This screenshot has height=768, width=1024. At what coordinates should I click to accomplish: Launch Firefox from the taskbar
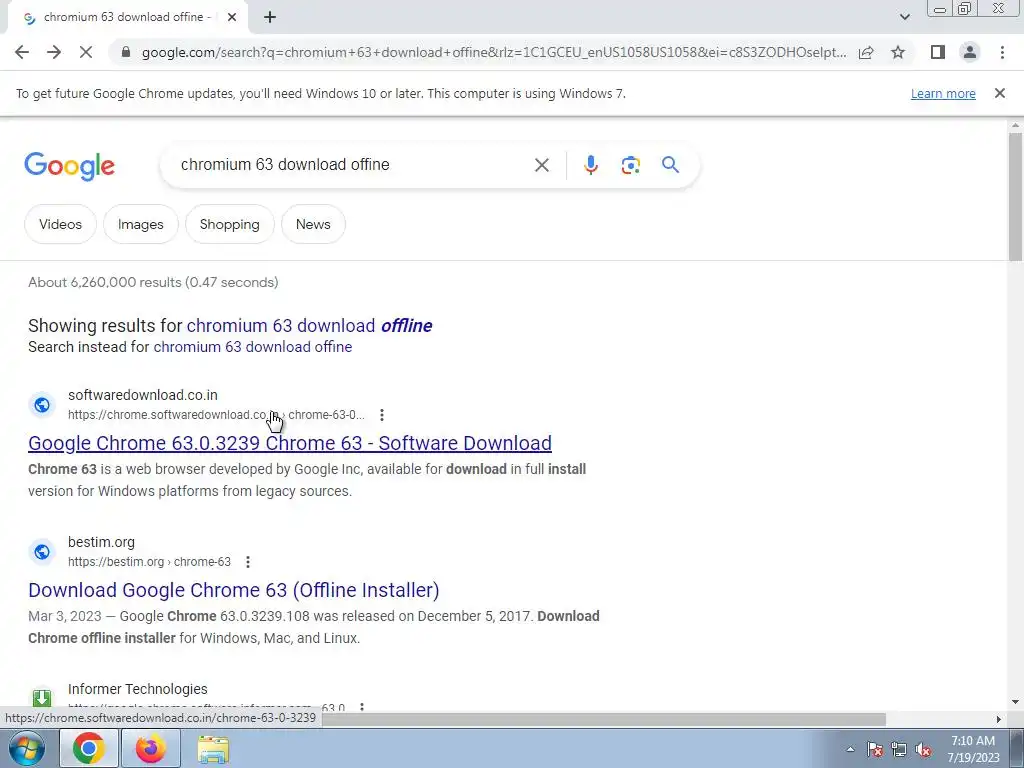[x=150, y=748]
